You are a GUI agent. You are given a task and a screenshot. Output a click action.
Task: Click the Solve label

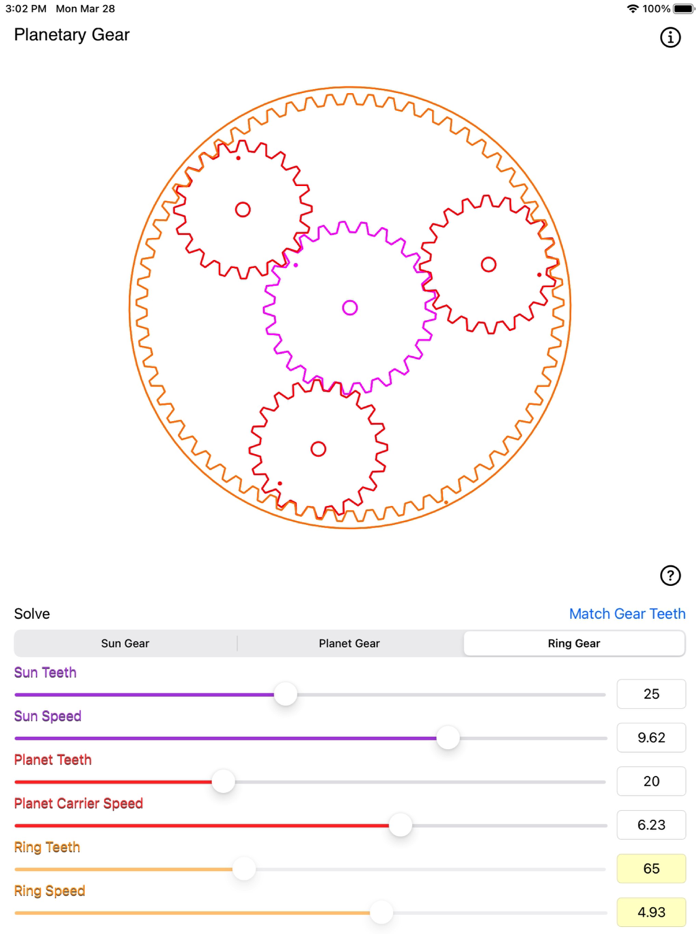click(x=30, y=613)
